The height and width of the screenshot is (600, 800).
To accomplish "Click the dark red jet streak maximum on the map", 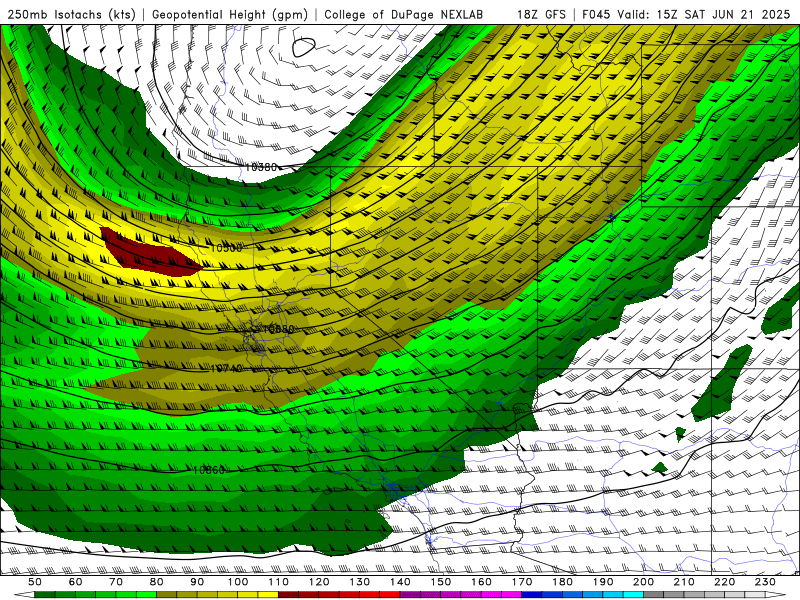I will click(x=153, y=255).
